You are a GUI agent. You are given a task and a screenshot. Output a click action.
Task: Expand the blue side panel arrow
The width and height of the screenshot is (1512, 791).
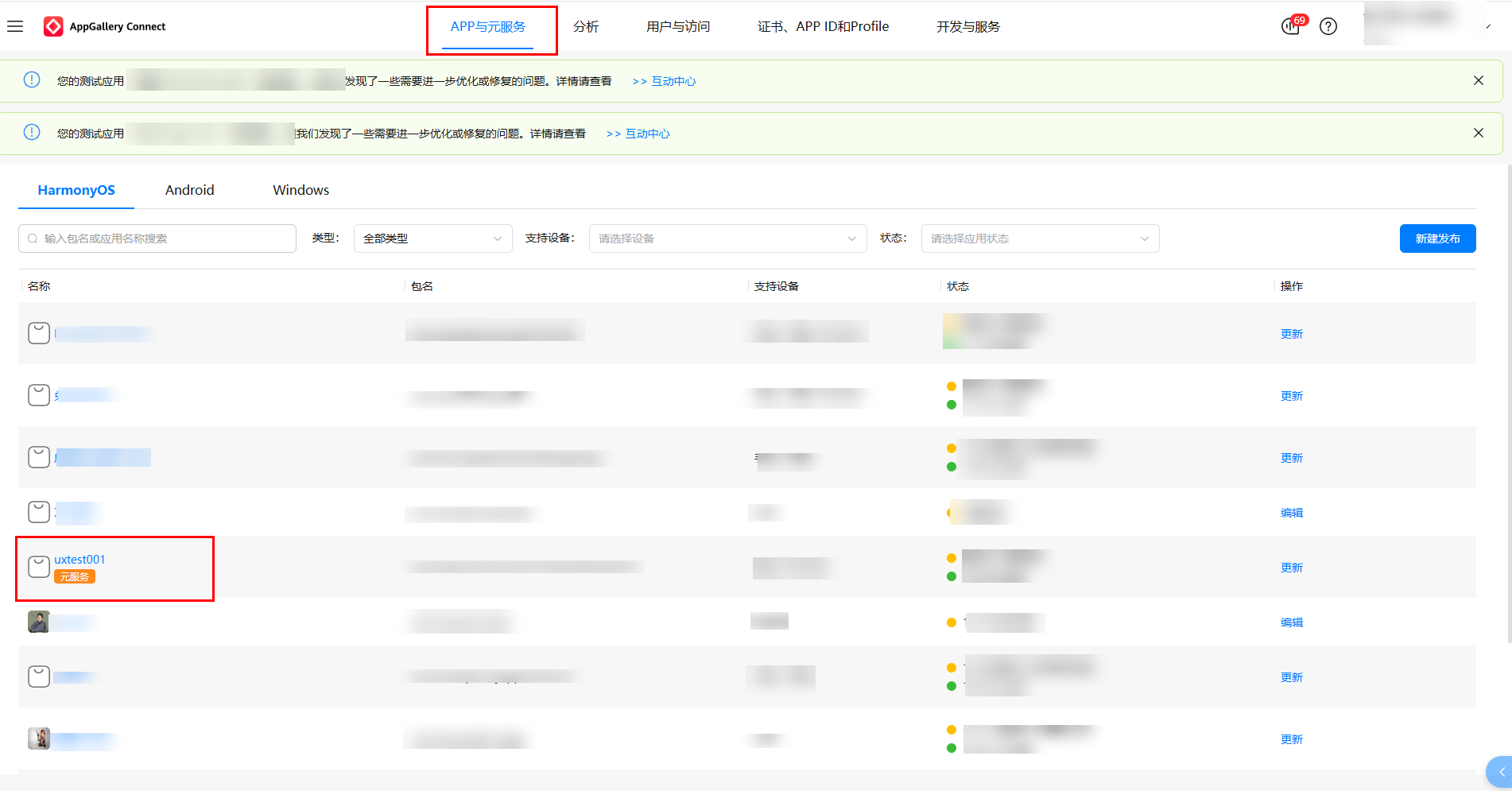pos(1501,772)
